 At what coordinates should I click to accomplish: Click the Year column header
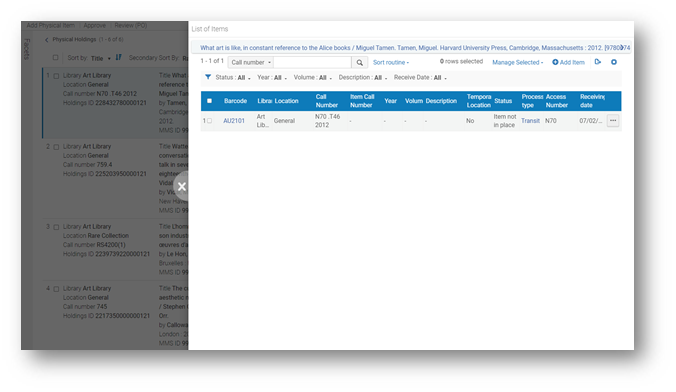pos(391,101)
